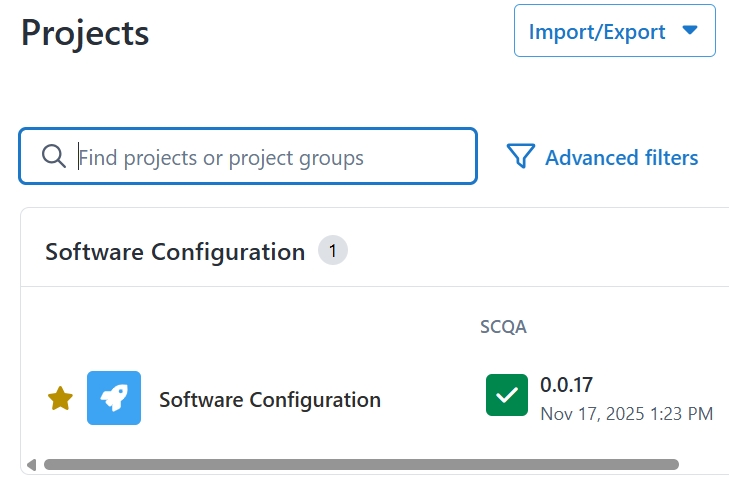The image size is (729, 501).
Task: Click the scrollbar track right of thumb
Action: 703,464
